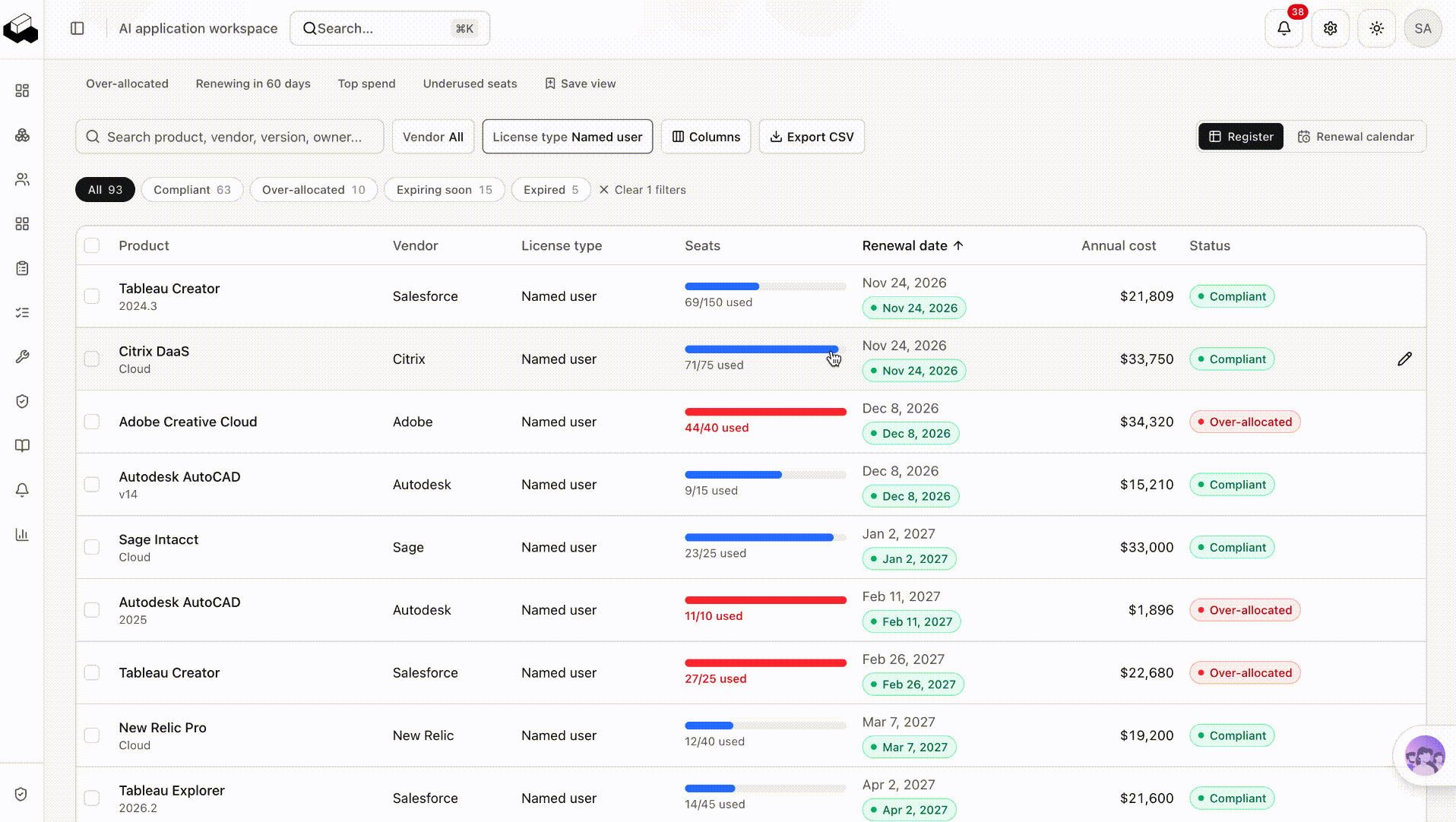1456x822 pixels.
Task: Open the notifications bell in the header
Action: click(1283, 28)
